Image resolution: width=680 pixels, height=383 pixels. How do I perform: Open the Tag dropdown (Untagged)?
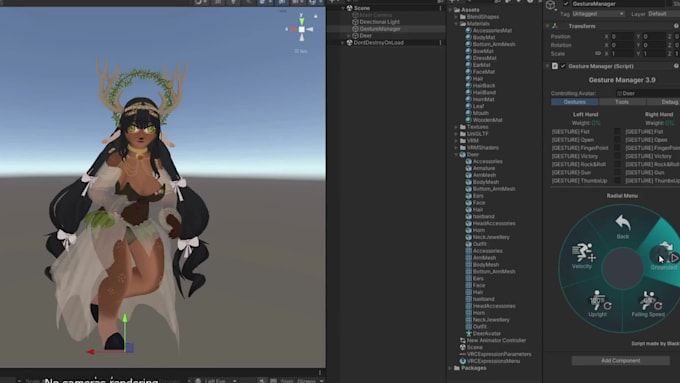[x=598, y=14]
